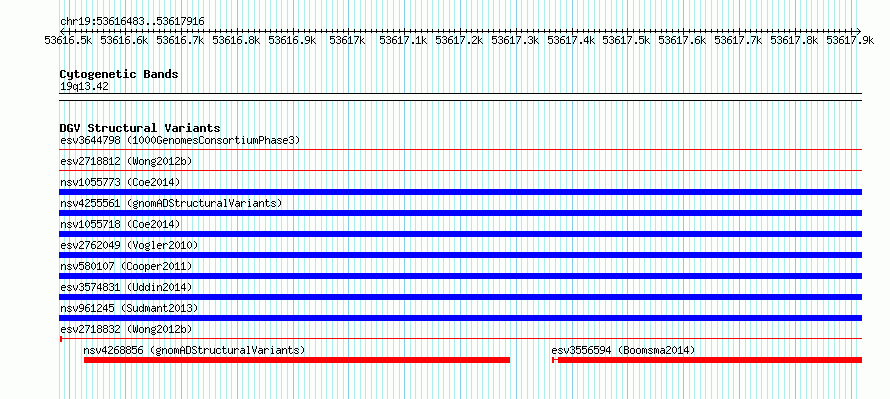Click the 53617.8k ruler tick label
The image size is (890, 399).
pos(794,40)
